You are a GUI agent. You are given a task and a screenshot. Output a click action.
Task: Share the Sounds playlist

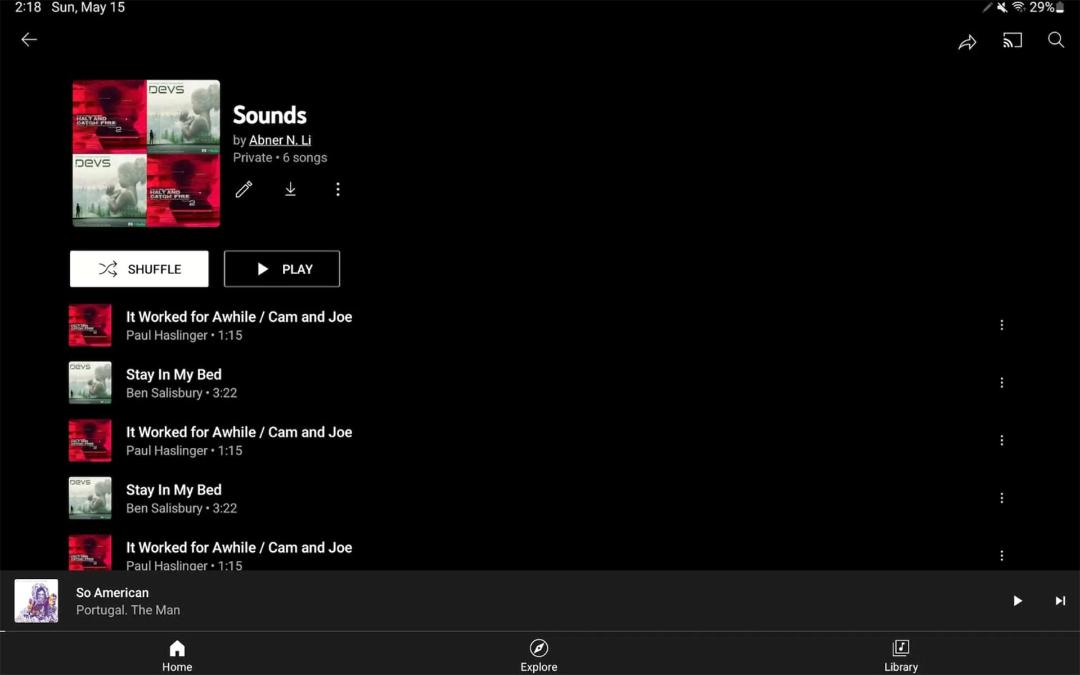point(967,42)
